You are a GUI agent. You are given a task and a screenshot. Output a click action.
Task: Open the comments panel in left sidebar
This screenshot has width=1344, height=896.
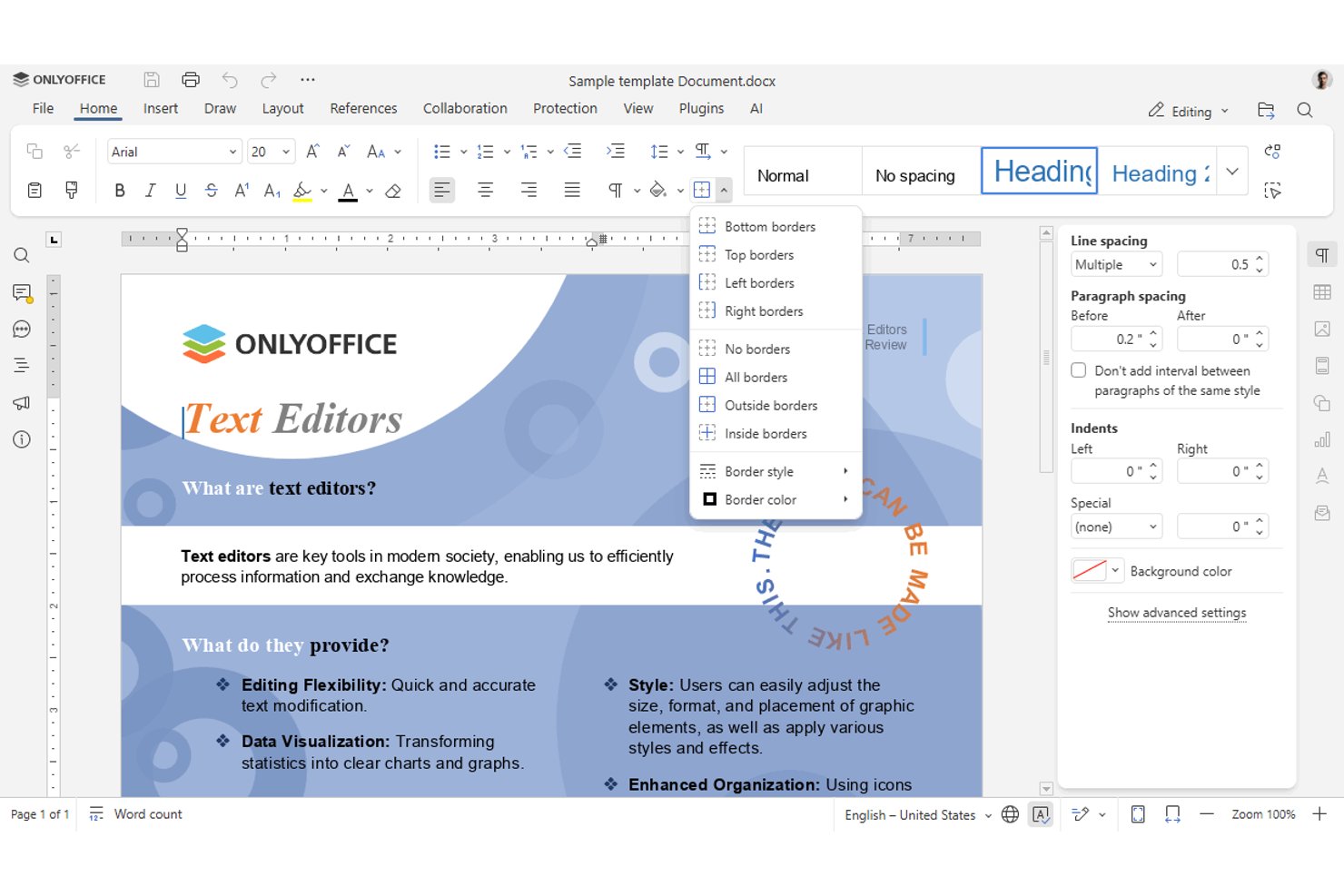tap(22, 292)
